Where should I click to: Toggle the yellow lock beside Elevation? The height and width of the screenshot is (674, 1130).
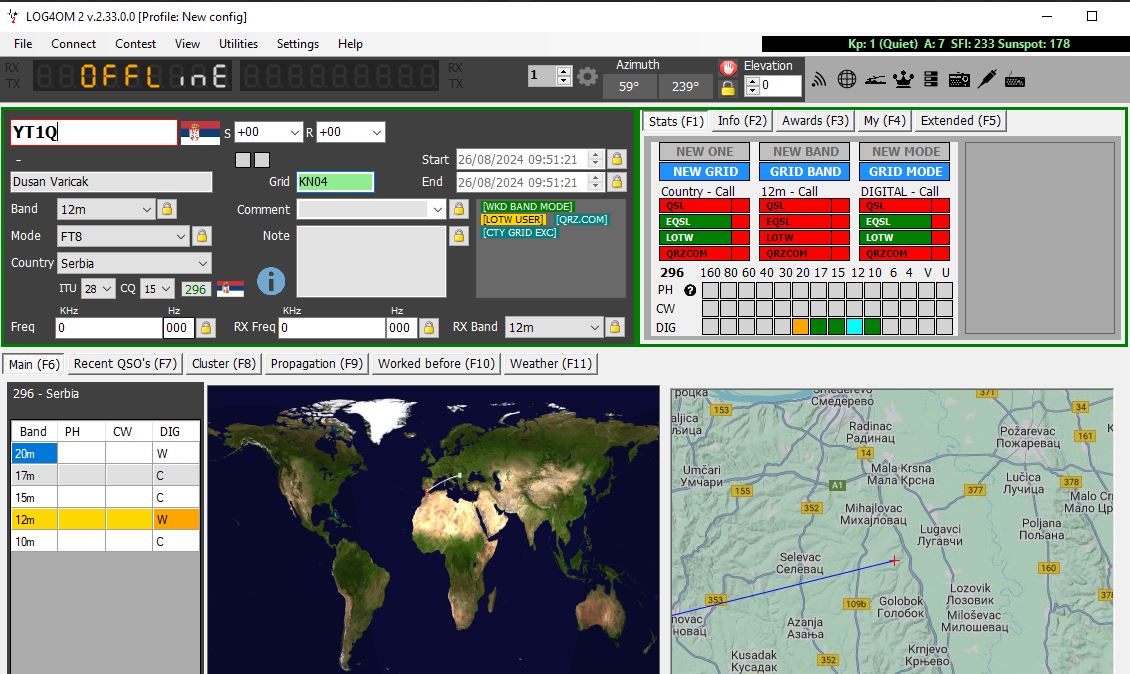[728, 89]
